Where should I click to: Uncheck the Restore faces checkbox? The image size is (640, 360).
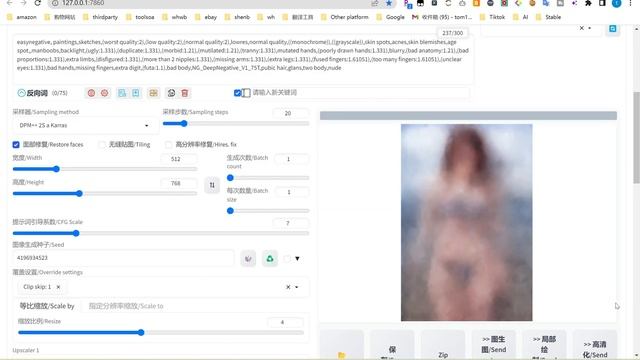coord(16,144)
